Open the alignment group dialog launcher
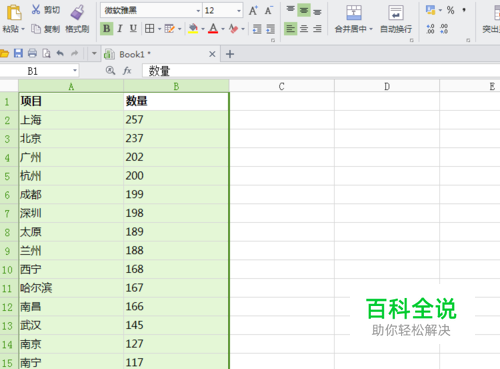The width and height of the screenshot is (500, 369). 412,40
